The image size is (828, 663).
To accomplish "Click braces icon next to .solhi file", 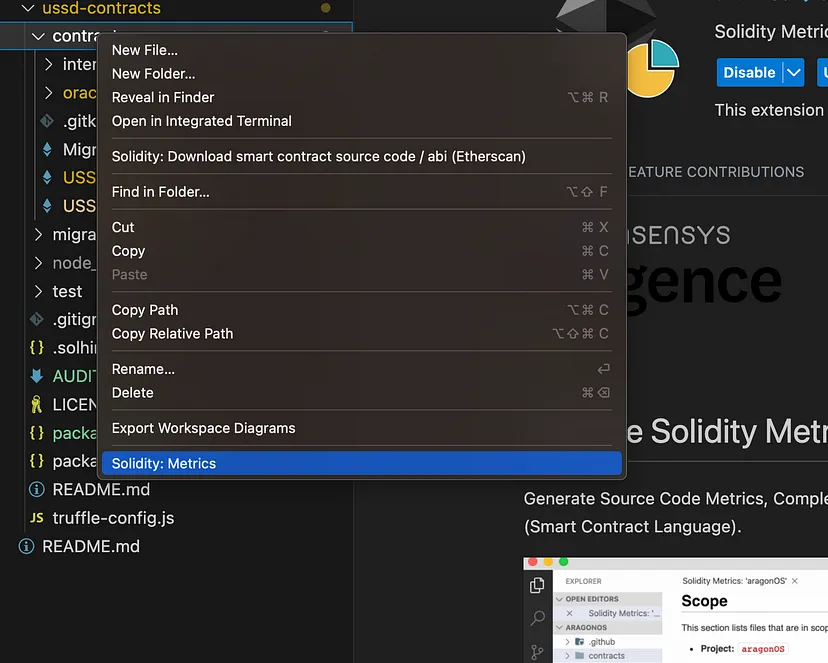I will pos(36,347).
